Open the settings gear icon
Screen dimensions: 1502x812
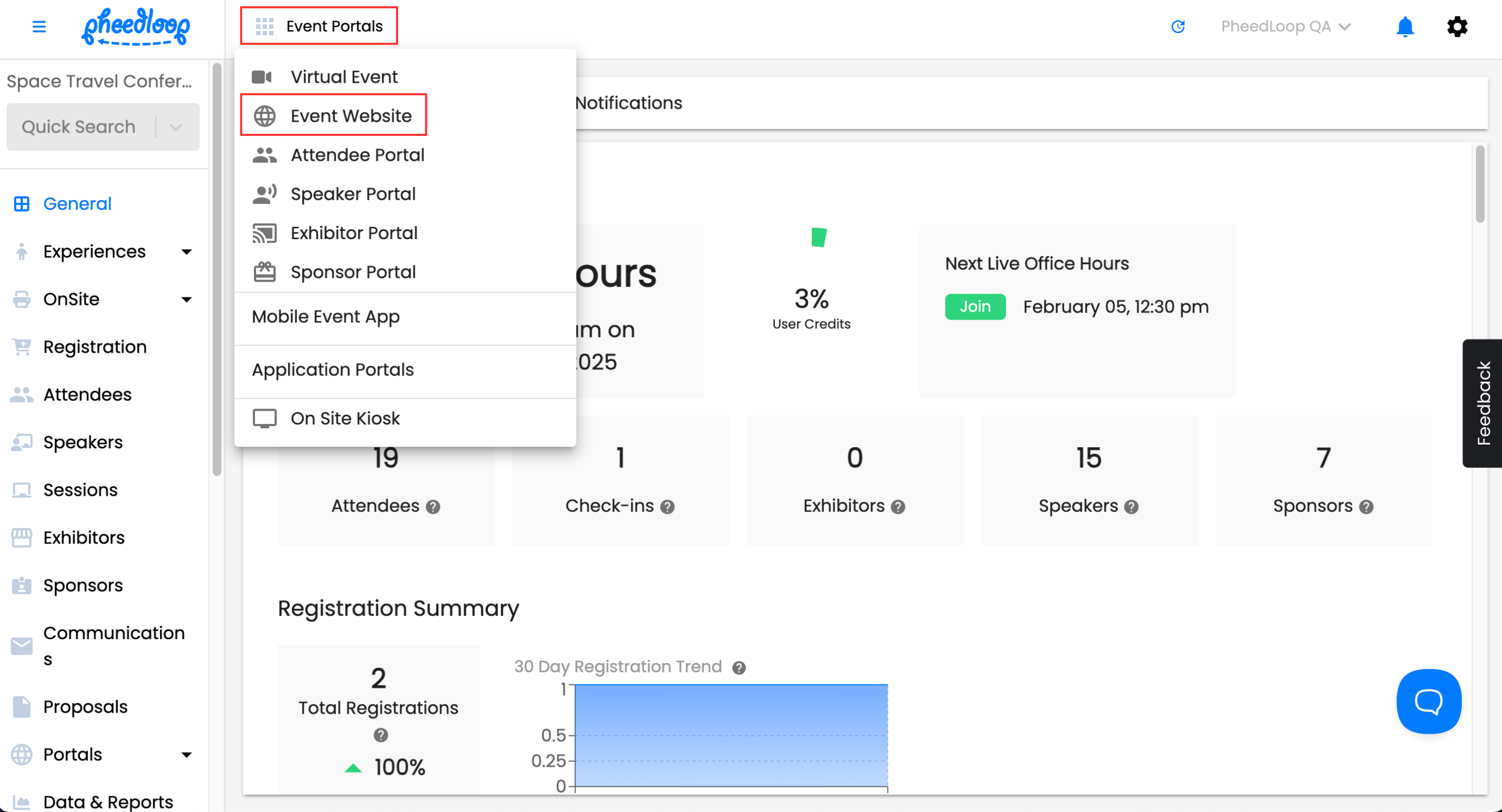[x=1456, y=26]
